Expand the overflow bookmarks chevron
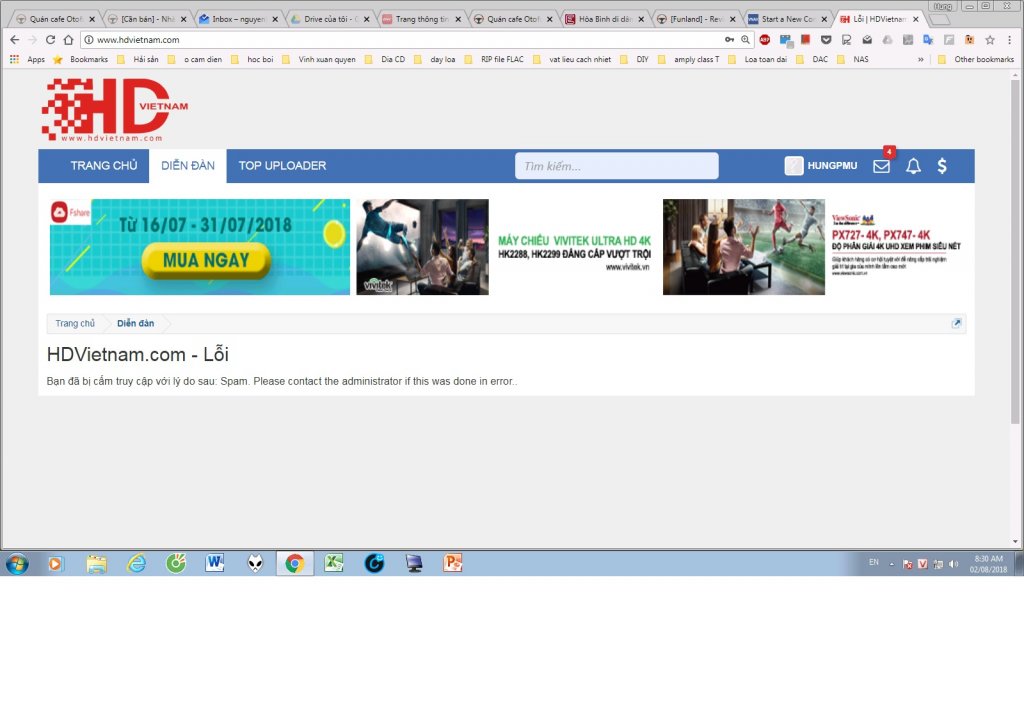Viewport: 1024px width, 726px height. (x=921, y=59)
